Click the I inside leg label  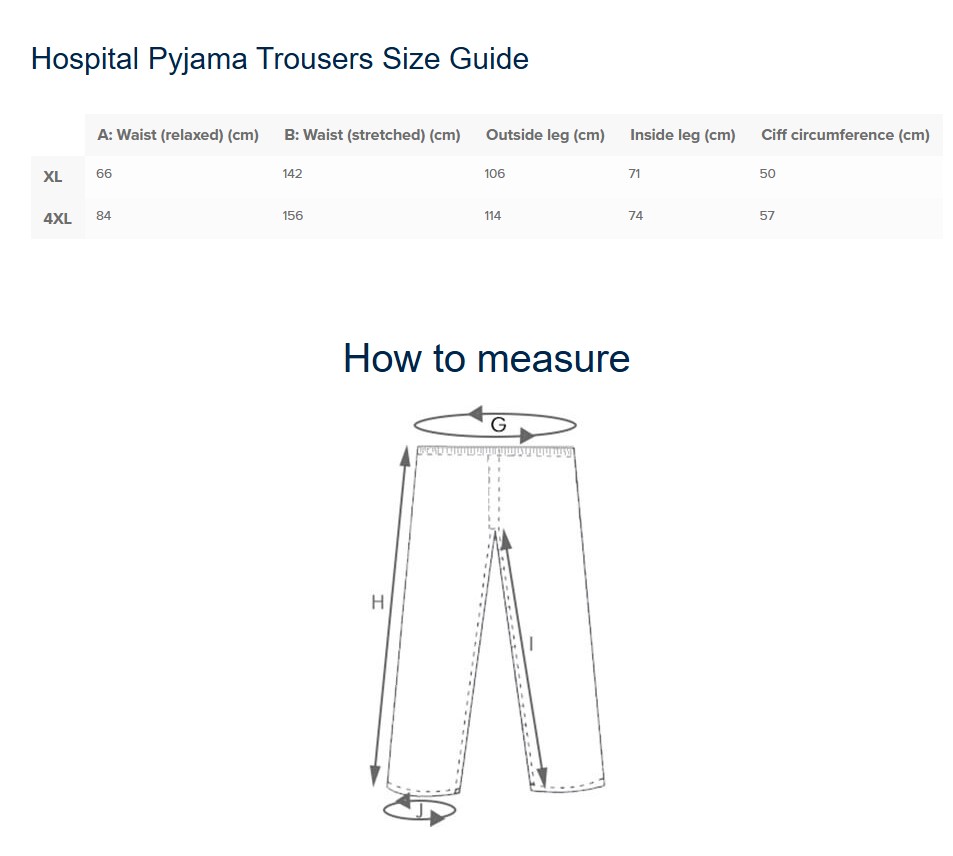click(x=530, y=644)
